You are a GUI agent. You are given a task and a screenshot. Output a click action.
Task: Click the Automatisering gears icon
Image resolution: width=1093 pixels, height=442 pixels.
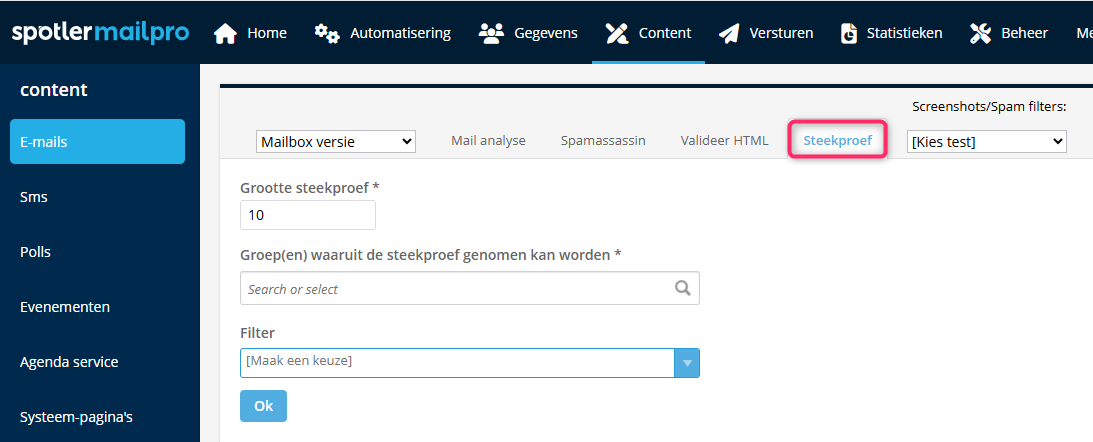pos(327,33)
